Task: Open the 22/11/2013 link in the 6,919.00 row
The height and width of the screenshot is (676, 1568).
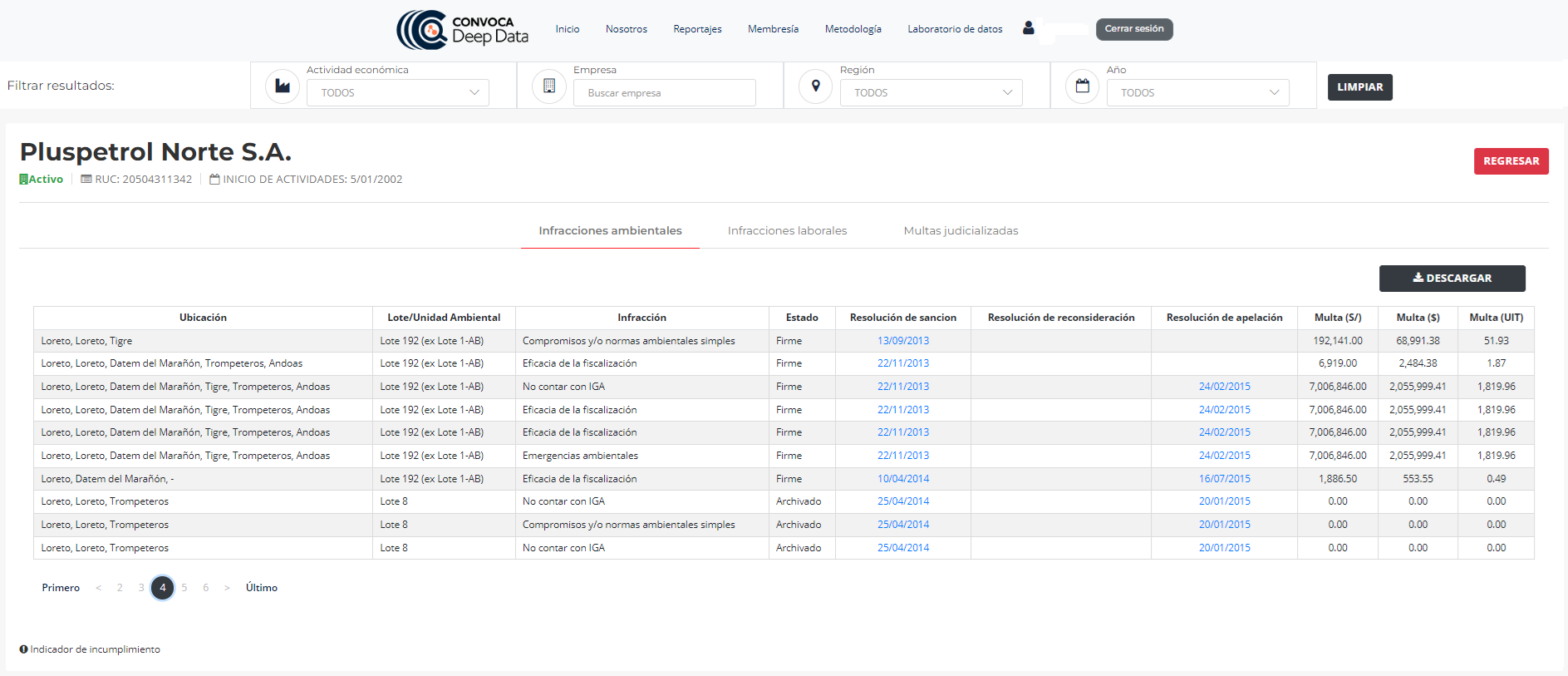Action: click(903, 363)
